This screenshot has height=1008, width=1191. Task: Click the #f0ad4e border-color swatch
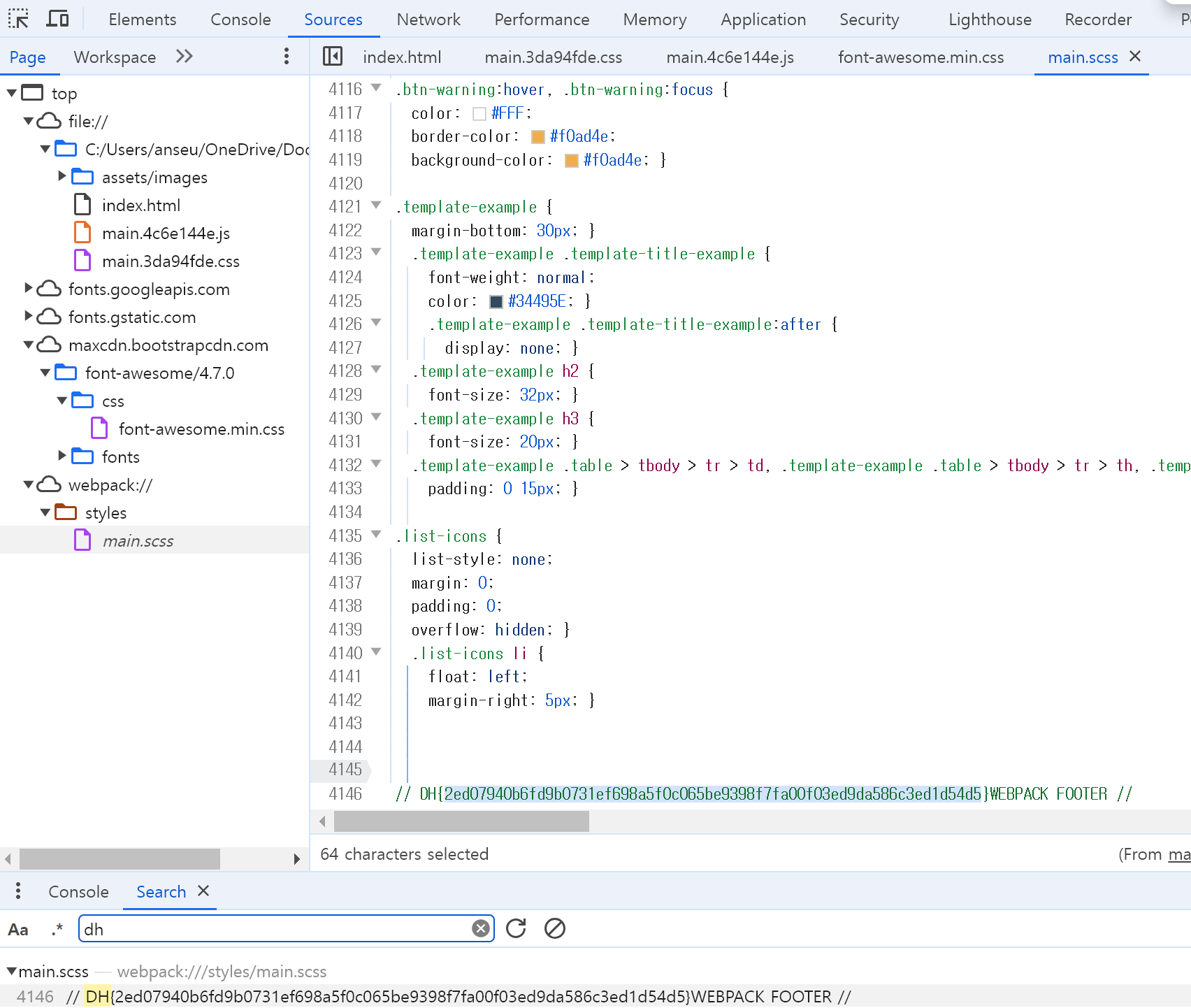tap(537, 137)
